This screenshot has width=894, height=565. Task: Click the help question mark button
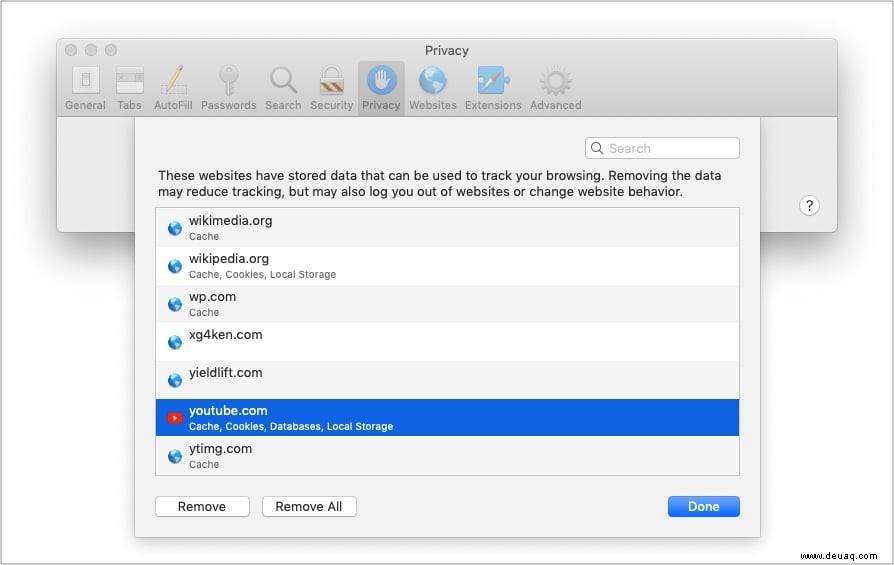809,205
